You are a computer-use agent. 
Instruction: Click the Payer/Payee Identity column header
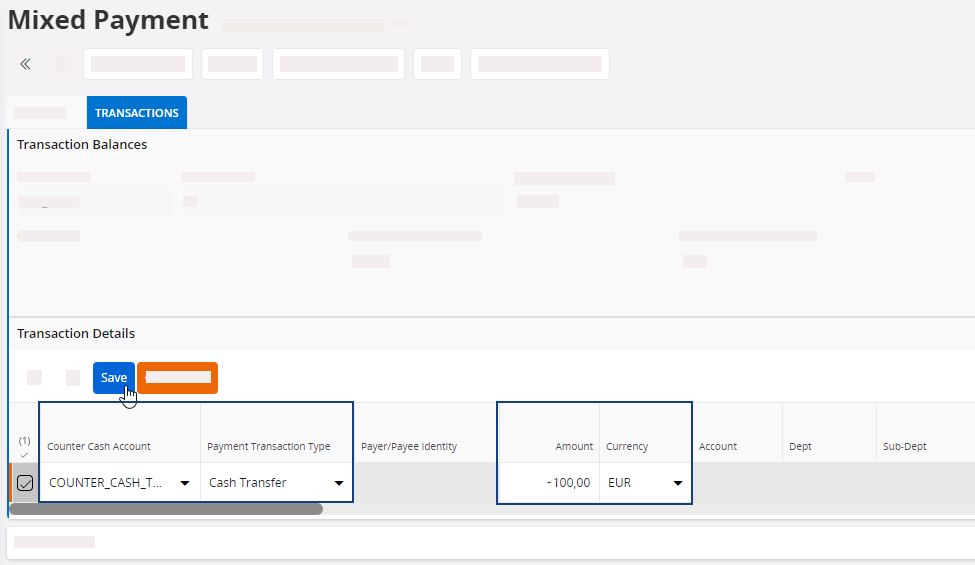pos(409,446)
